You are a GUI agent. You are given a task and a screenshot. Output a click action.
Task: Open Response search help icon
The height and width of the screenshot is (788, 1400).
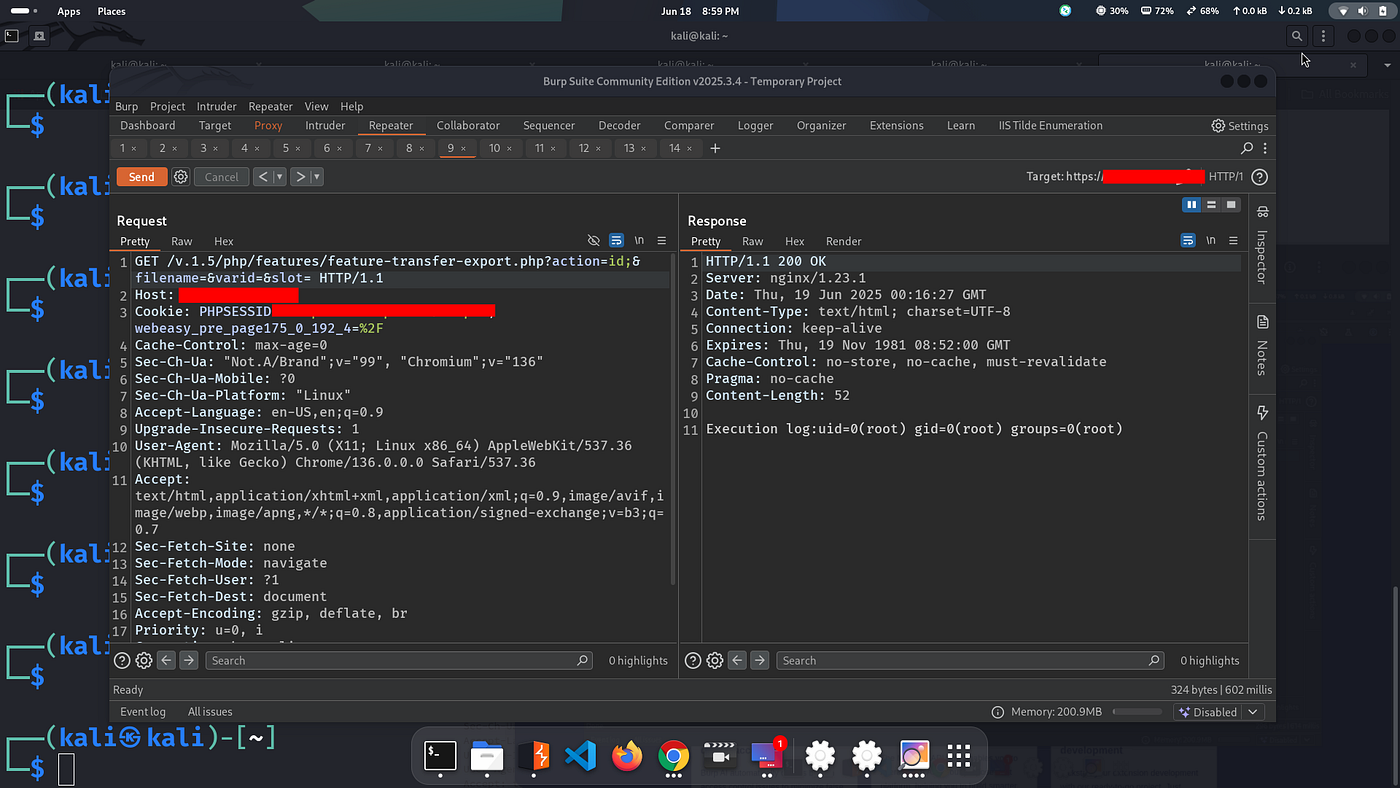point(693,660)
